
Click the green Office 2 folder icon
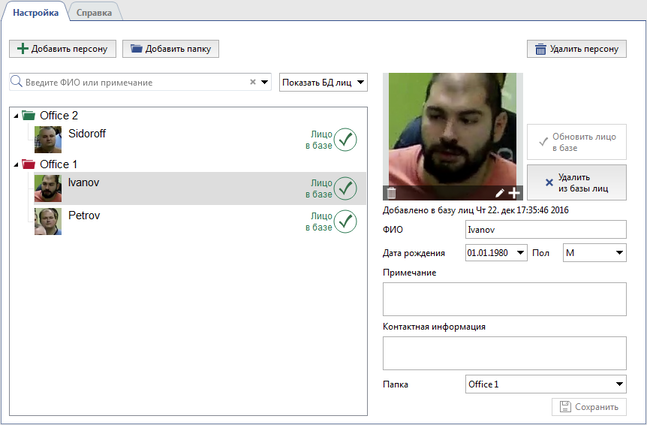[x=28, y=116]
